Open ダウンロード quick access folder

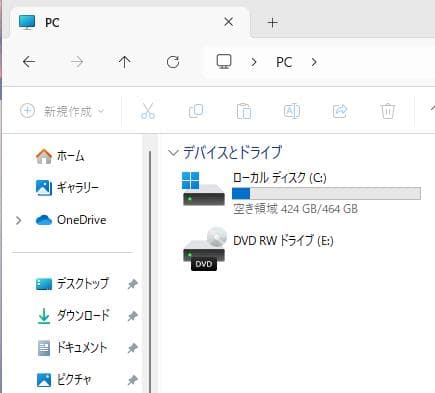coord(83,315)
